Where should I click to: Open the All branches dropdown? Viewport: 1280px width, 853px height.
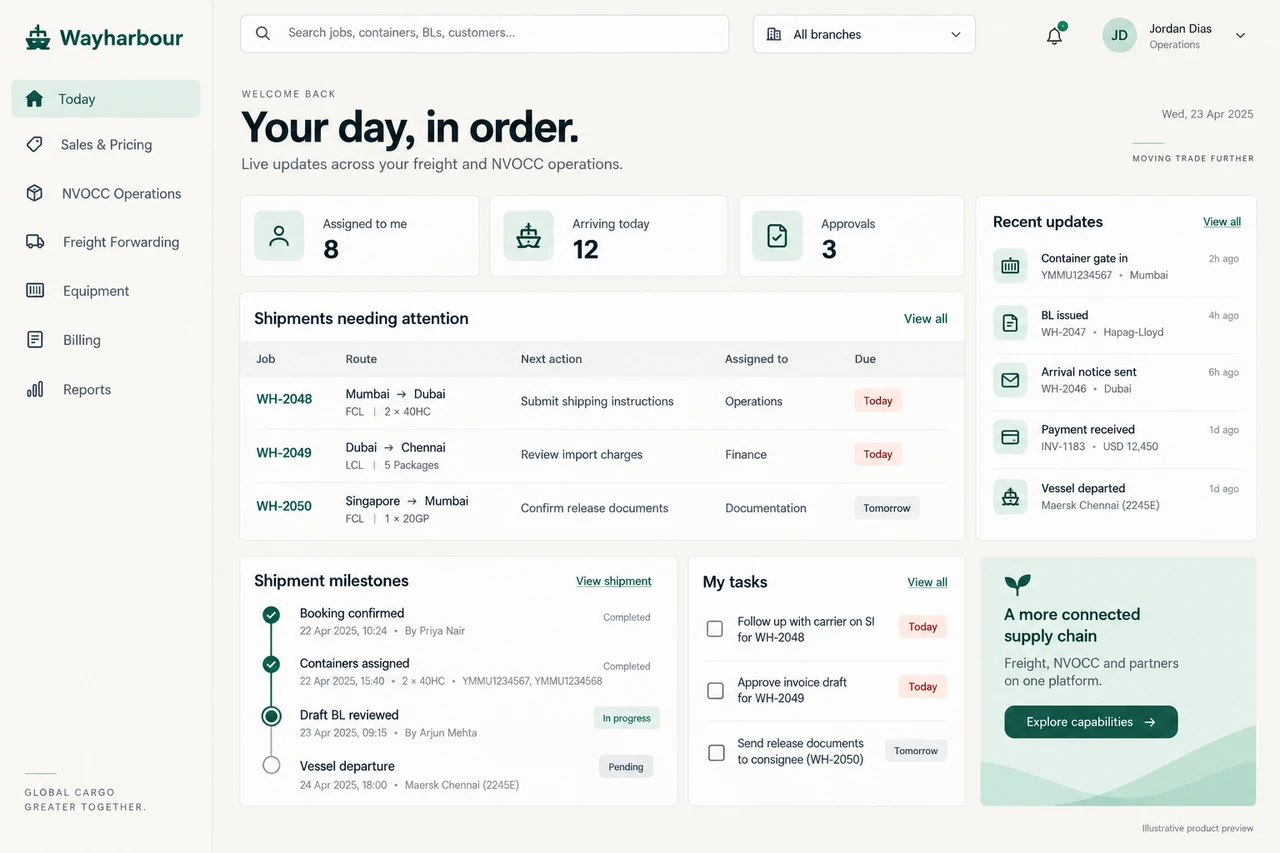click(864, 34)
